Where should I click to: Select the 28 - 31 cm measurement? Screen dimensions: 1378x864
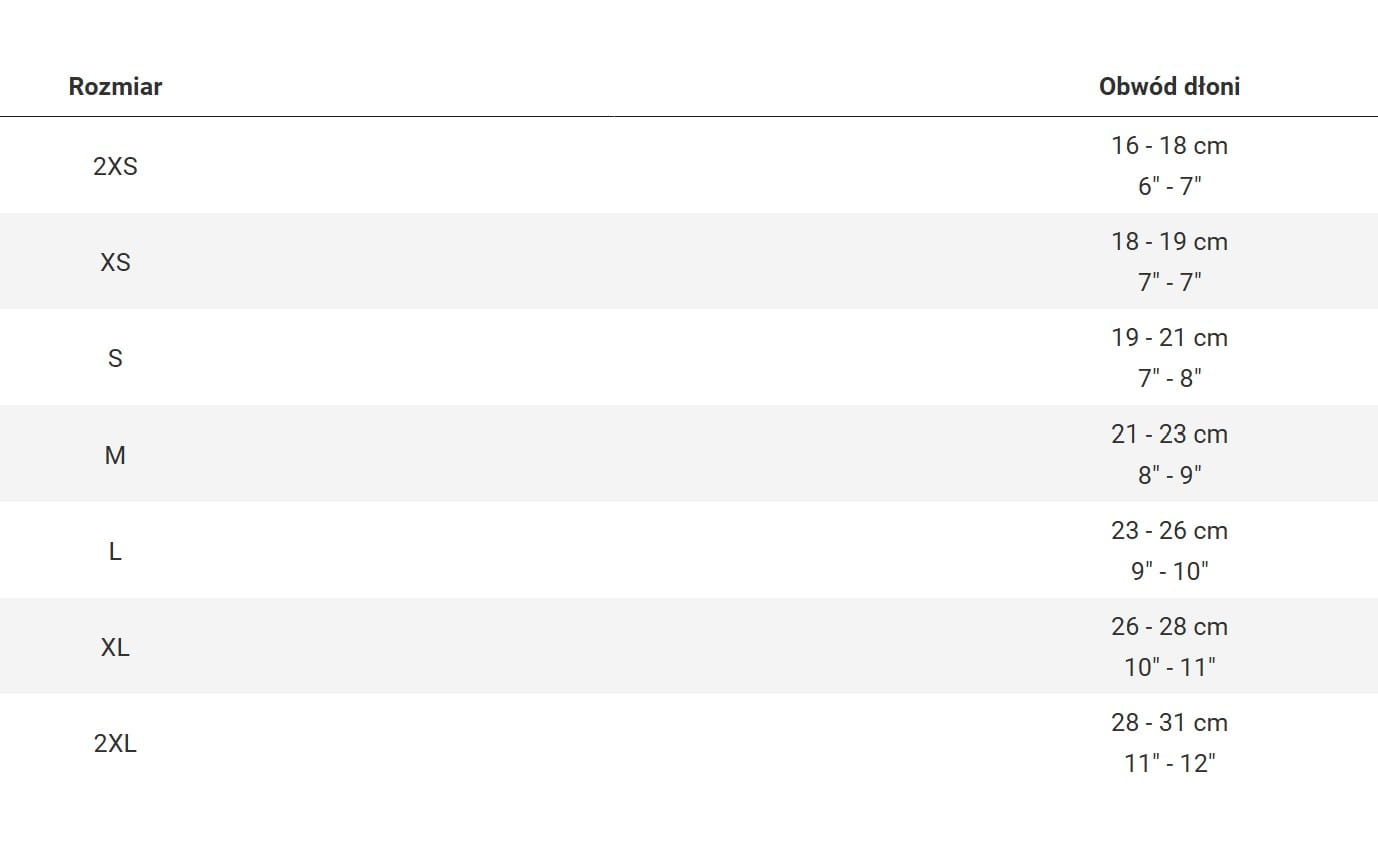(1169, 723)
